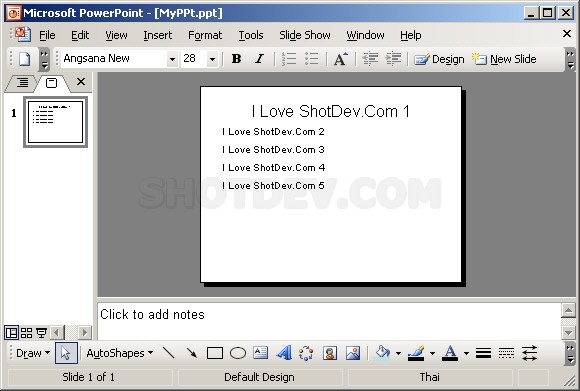Expand the font size 28 dropdown

[212, 59]
